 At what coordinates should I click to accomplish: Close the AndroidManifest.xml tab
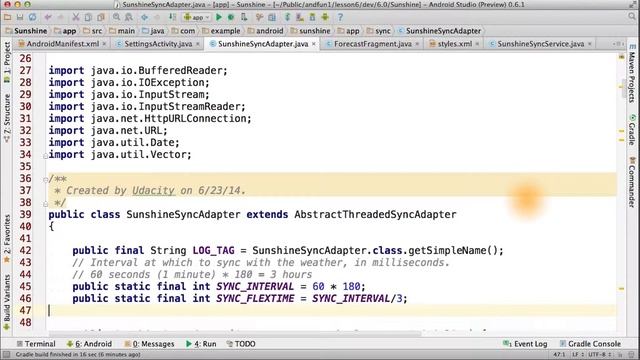click(x=104, y=44)
